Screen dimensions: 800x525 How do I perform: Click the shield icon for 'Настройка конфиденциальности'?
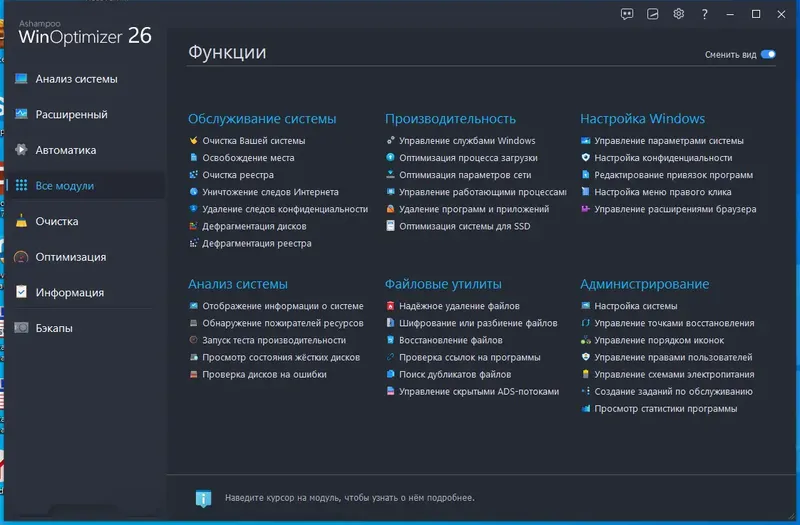point(586,157)
